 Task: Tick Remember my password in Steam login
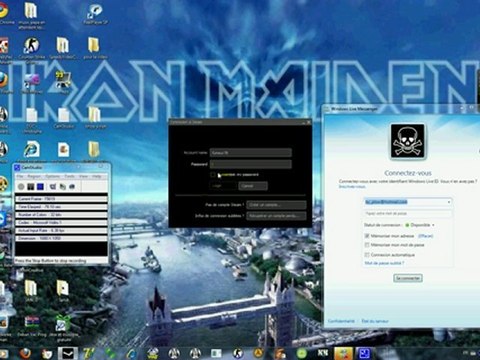[213, 175]
